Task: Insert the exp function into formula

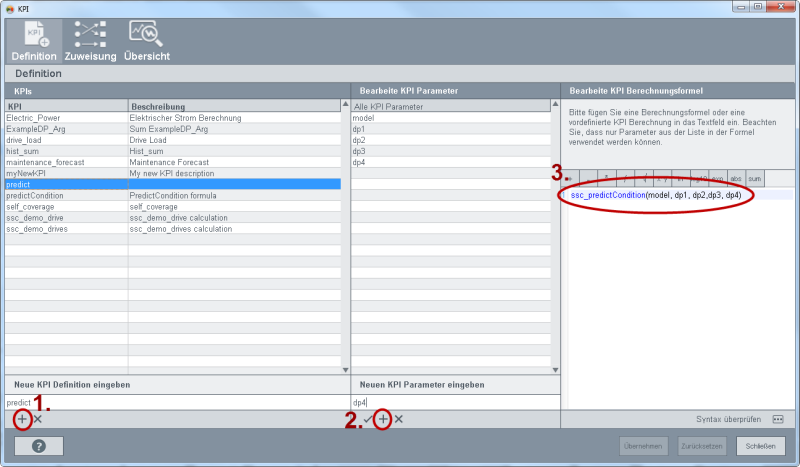Action: pyautogui.click(x=716, y=178)
